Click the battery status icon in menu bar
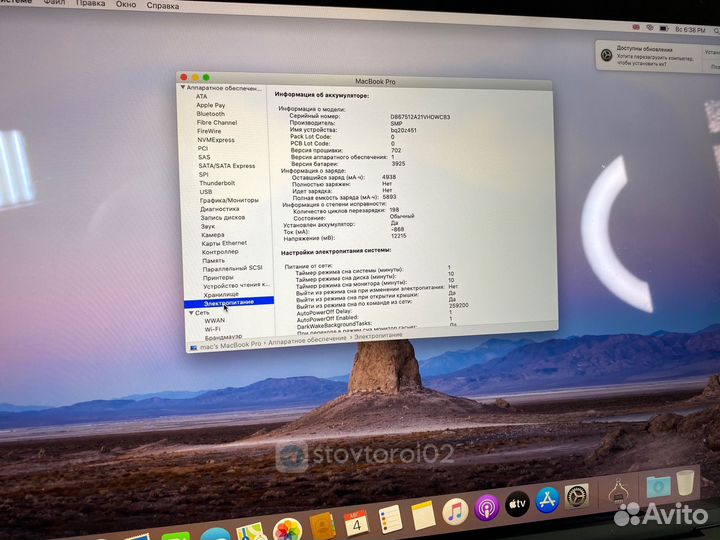Viewport: 720px width, 540px height. [x=664, y=28]
